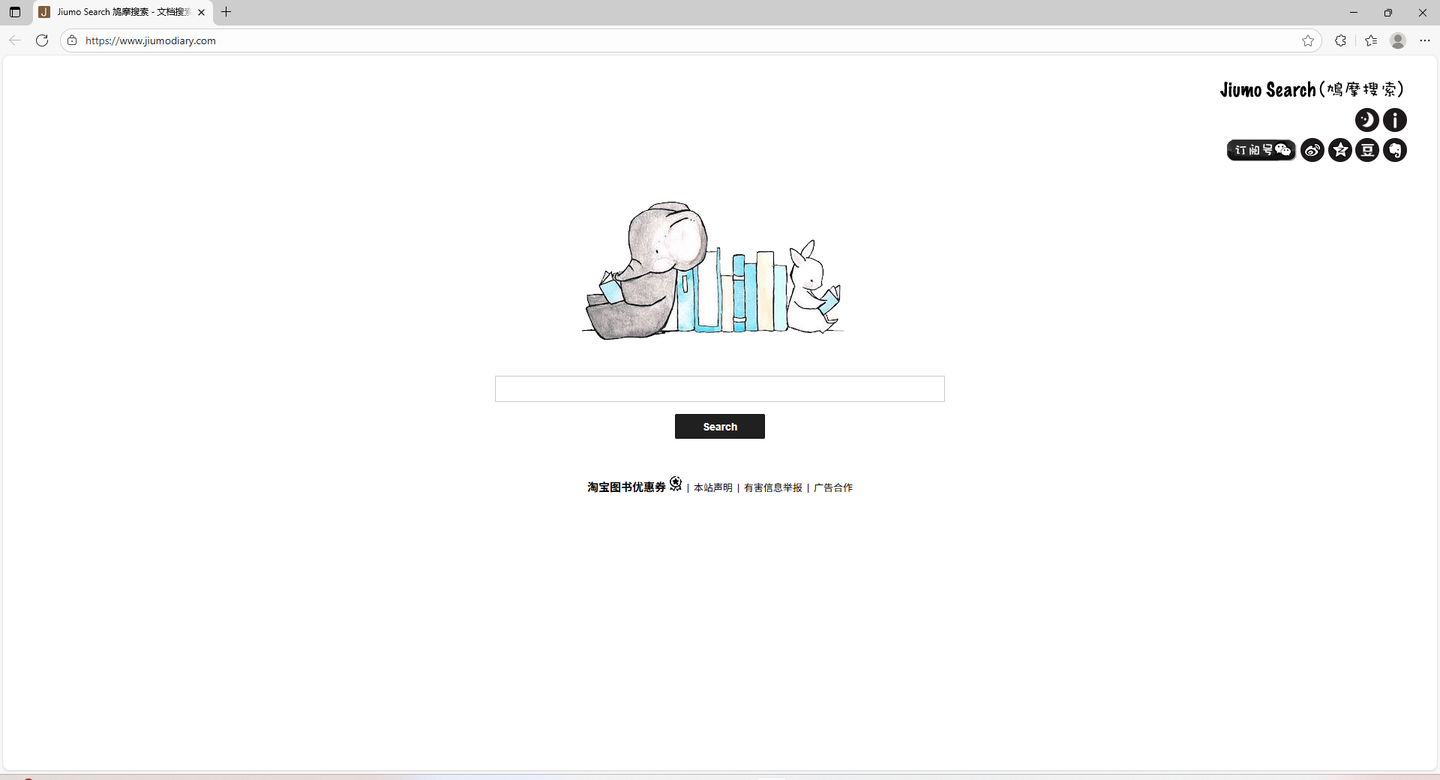Toggle night mode with the moon icon
Image resolution: width=1440 pixels, height=780 pixels.
coord(1366,120)
